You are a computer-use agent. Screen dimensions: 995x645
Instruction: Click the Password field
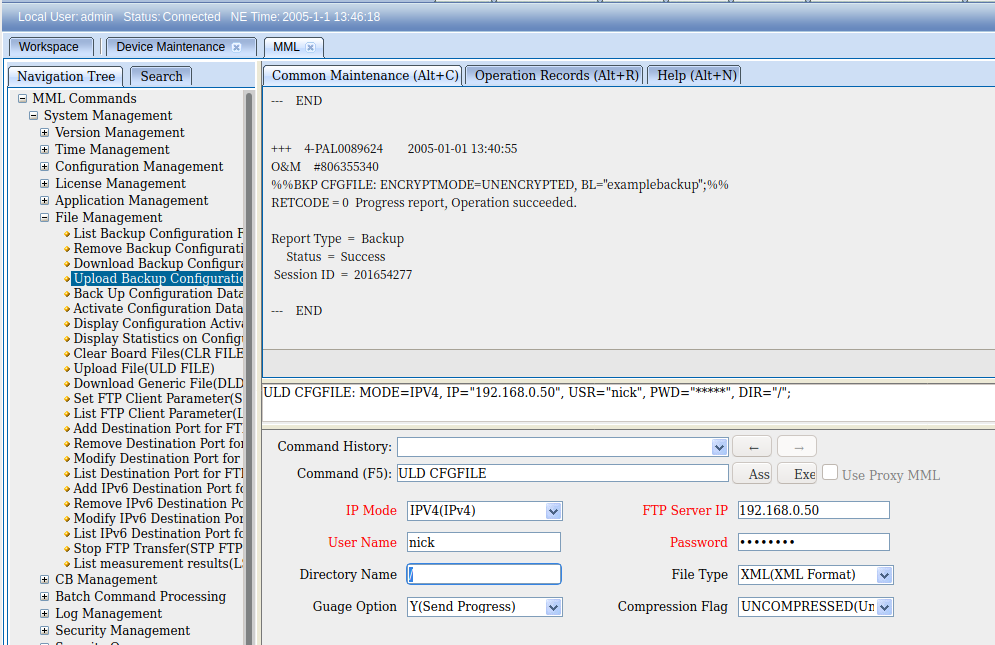point(814,542)
